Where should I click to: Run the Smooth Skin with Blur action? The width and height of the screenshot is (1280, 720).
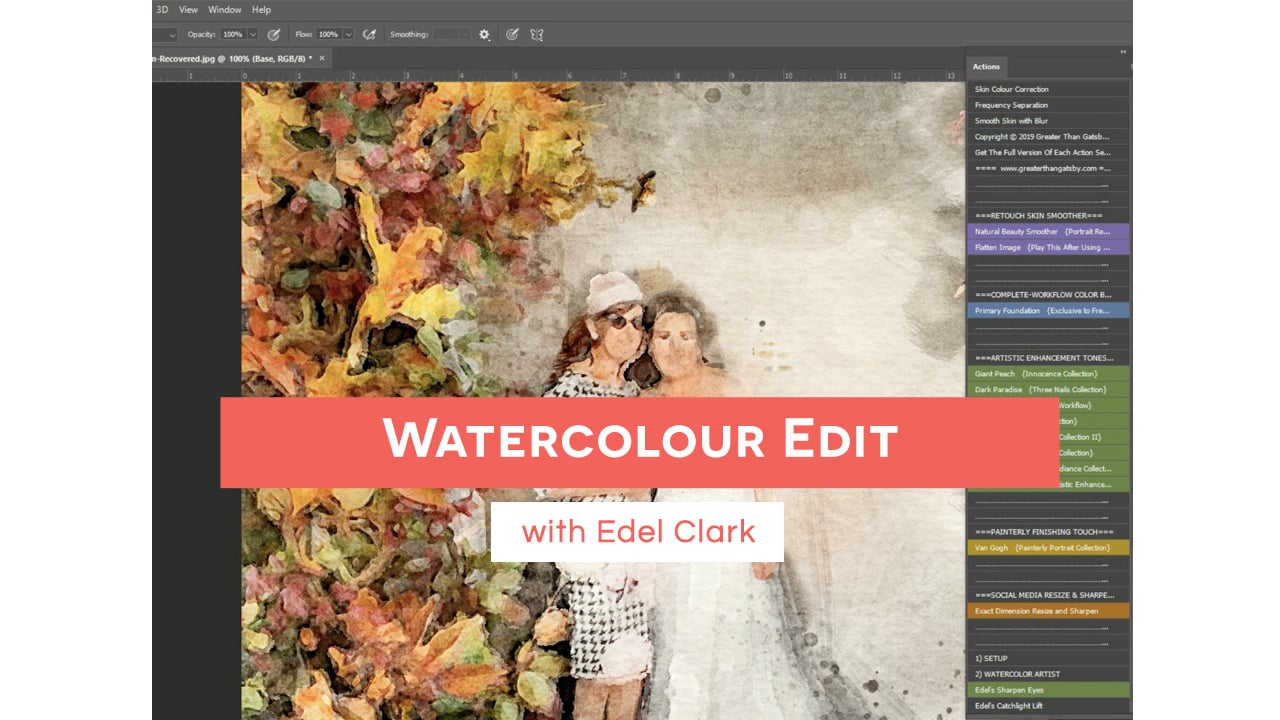(1048, 121)
